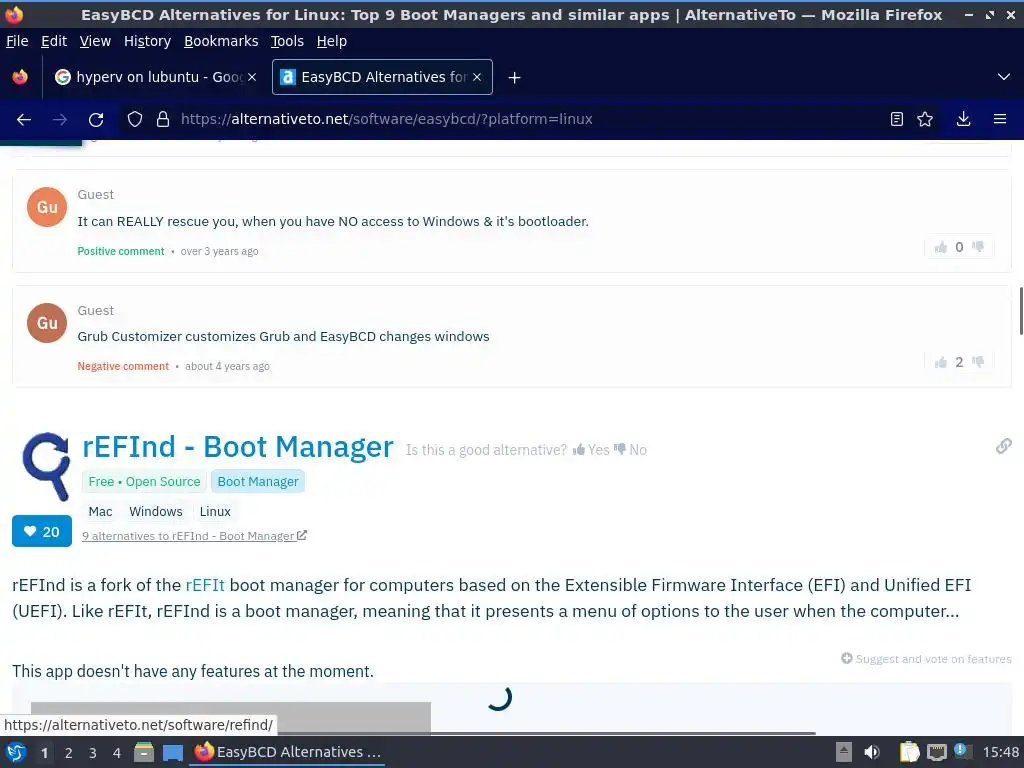Click first Guest avatar icon

point(47,207)
